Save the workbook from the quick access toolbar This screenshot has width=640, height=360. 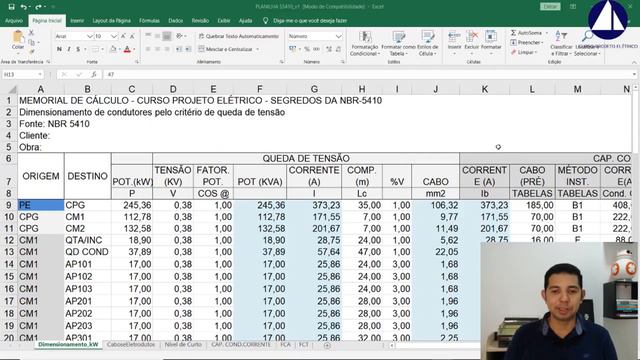point(11,7)
